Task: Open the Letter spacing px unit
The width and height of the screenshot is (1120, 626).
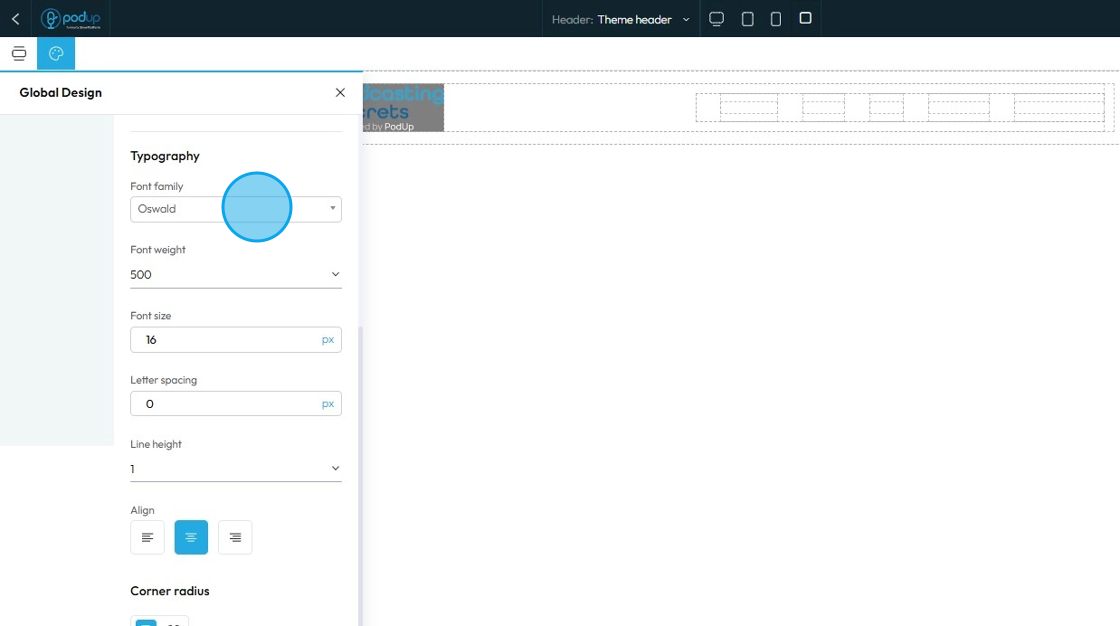Action: point(328,404)
